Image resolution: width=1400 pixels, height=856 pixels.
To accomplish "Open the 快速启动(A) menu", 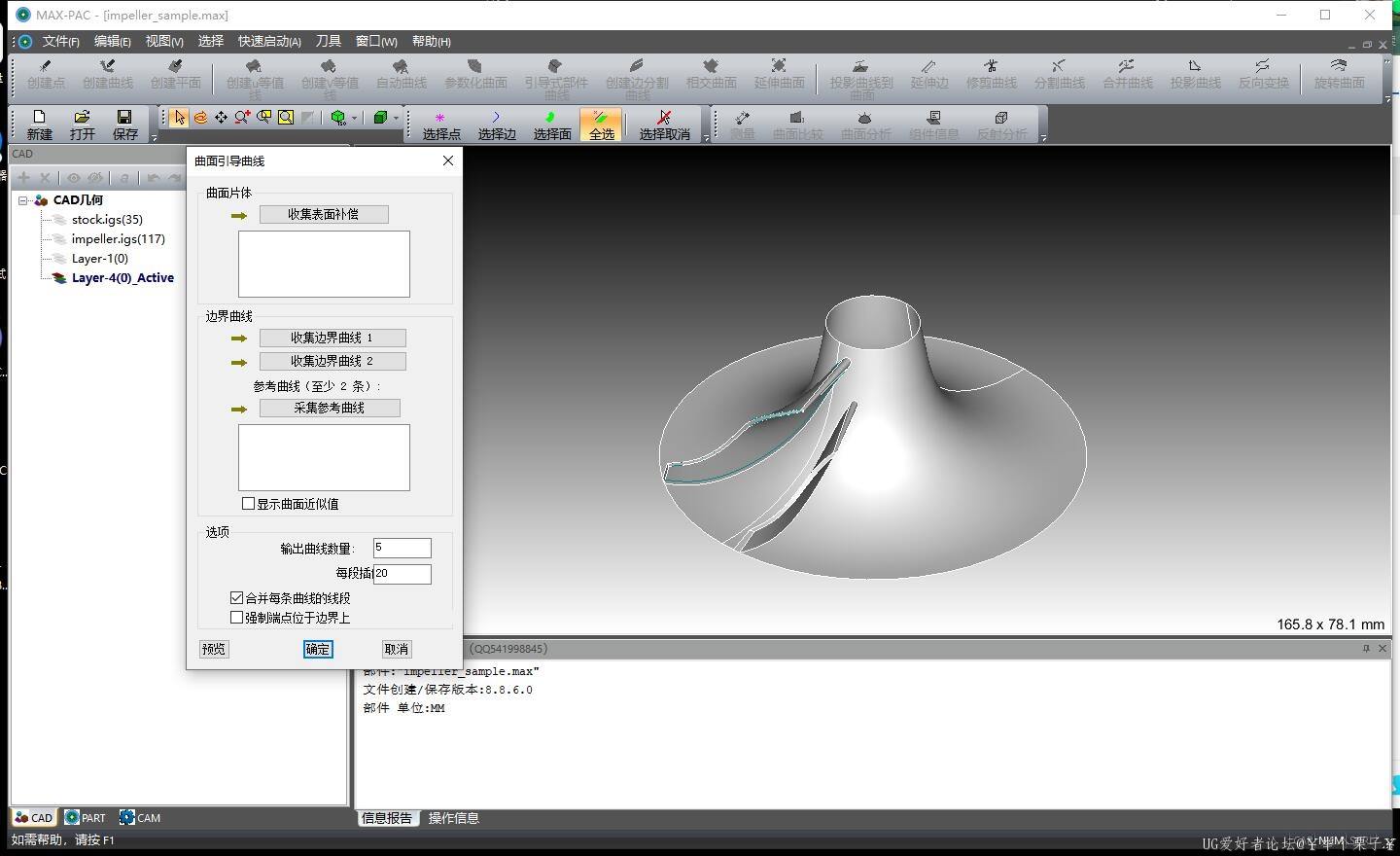I will [269, 41].
